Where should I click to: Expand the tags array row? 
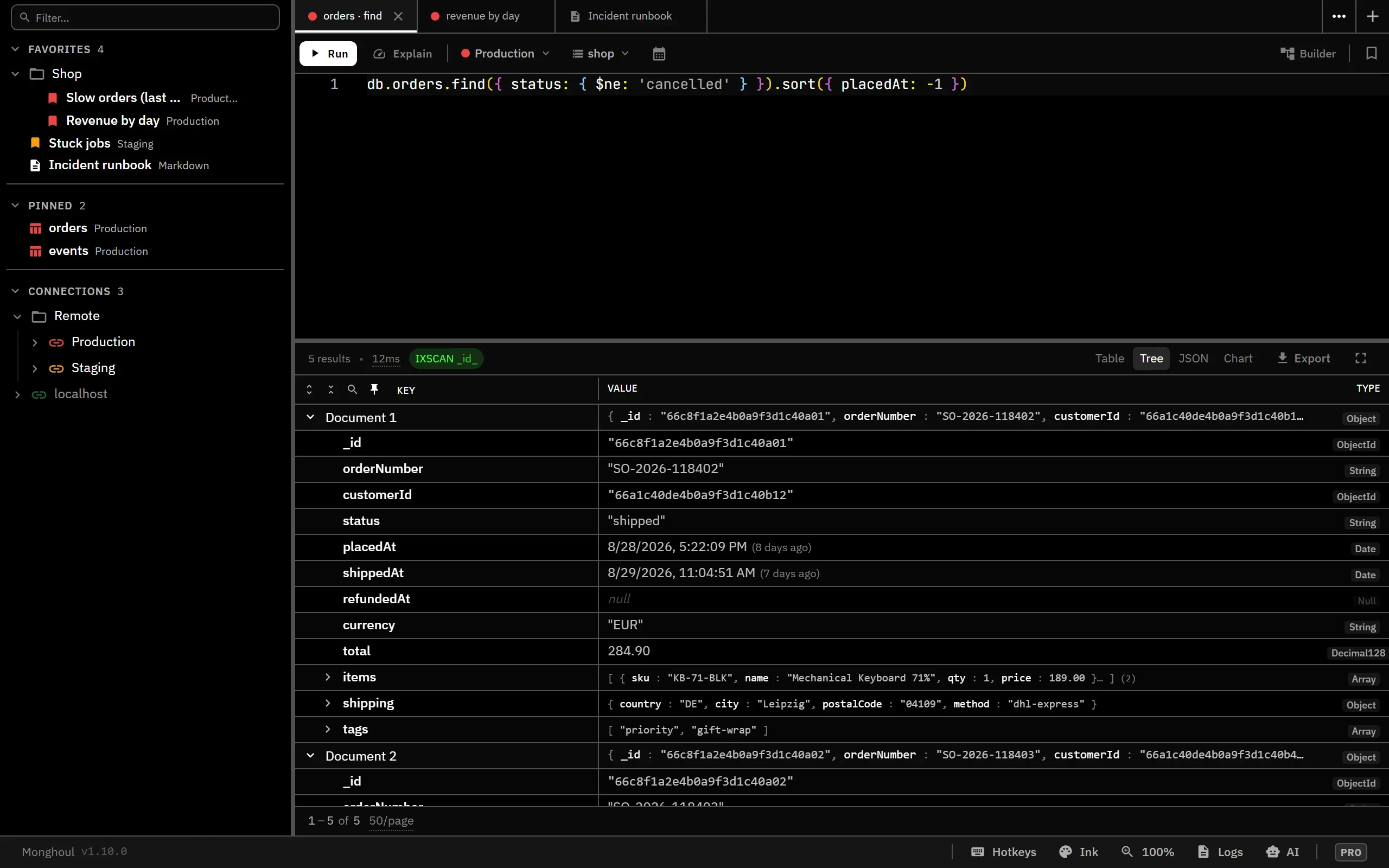click(328, 729)
